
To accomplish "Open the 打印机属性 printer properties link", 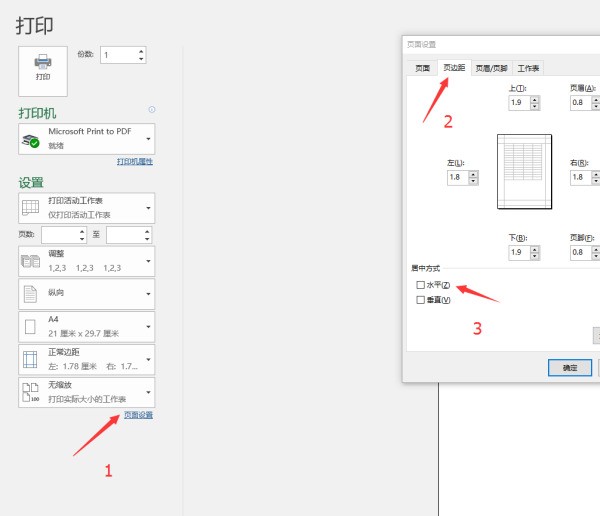I will (135, 161).
